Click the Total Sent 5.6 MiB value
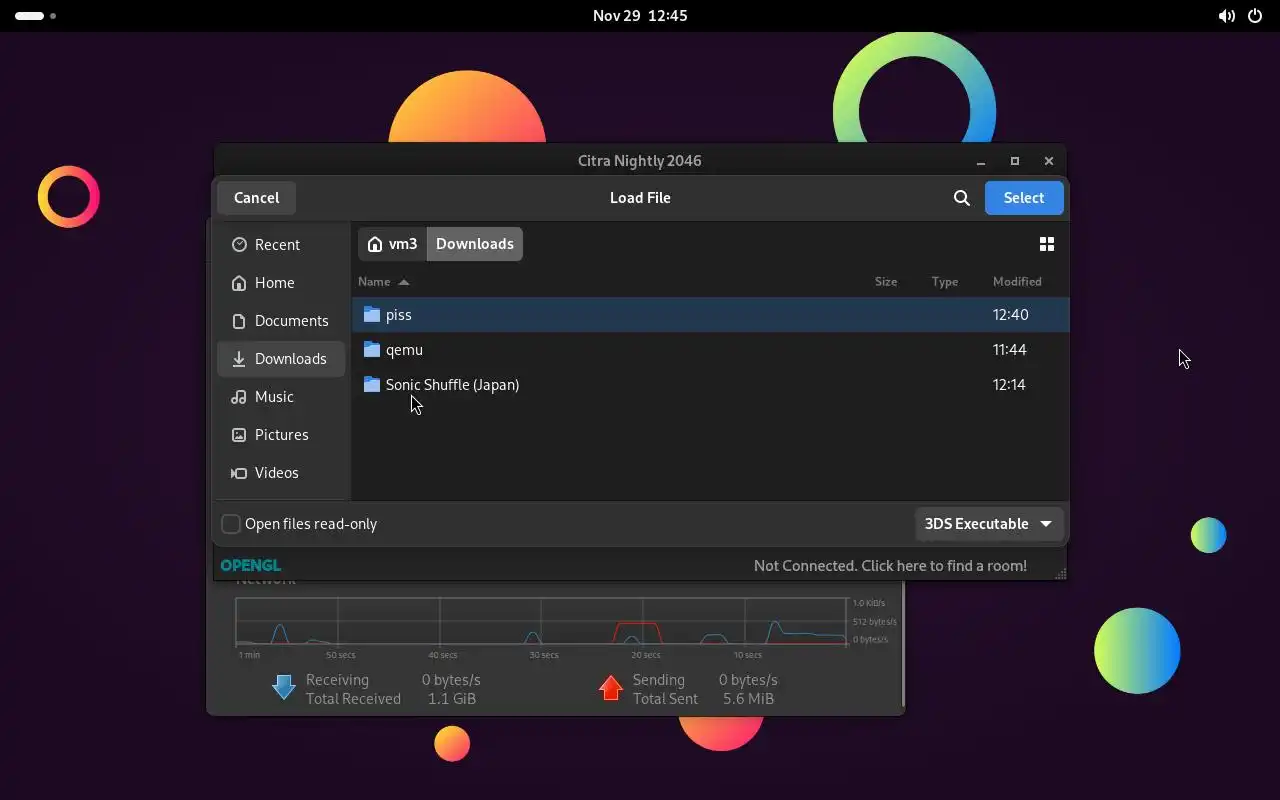The image size is (1280, 800). (748, 699)
